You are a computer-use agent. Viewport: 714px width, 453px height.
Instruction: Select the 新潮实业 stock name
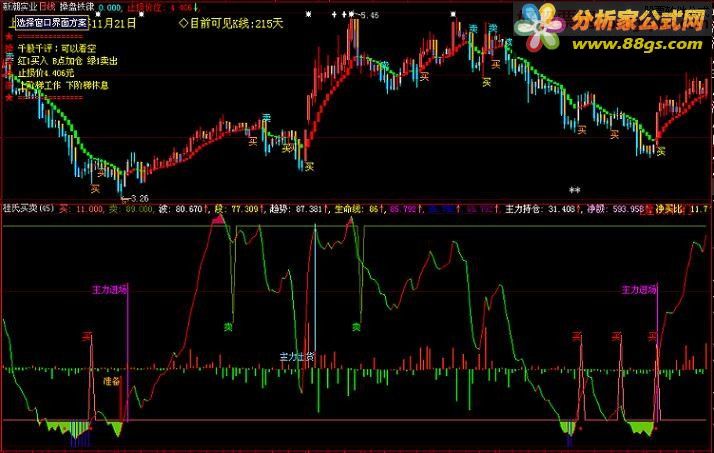pyautogui.click(x=20, y=7)
